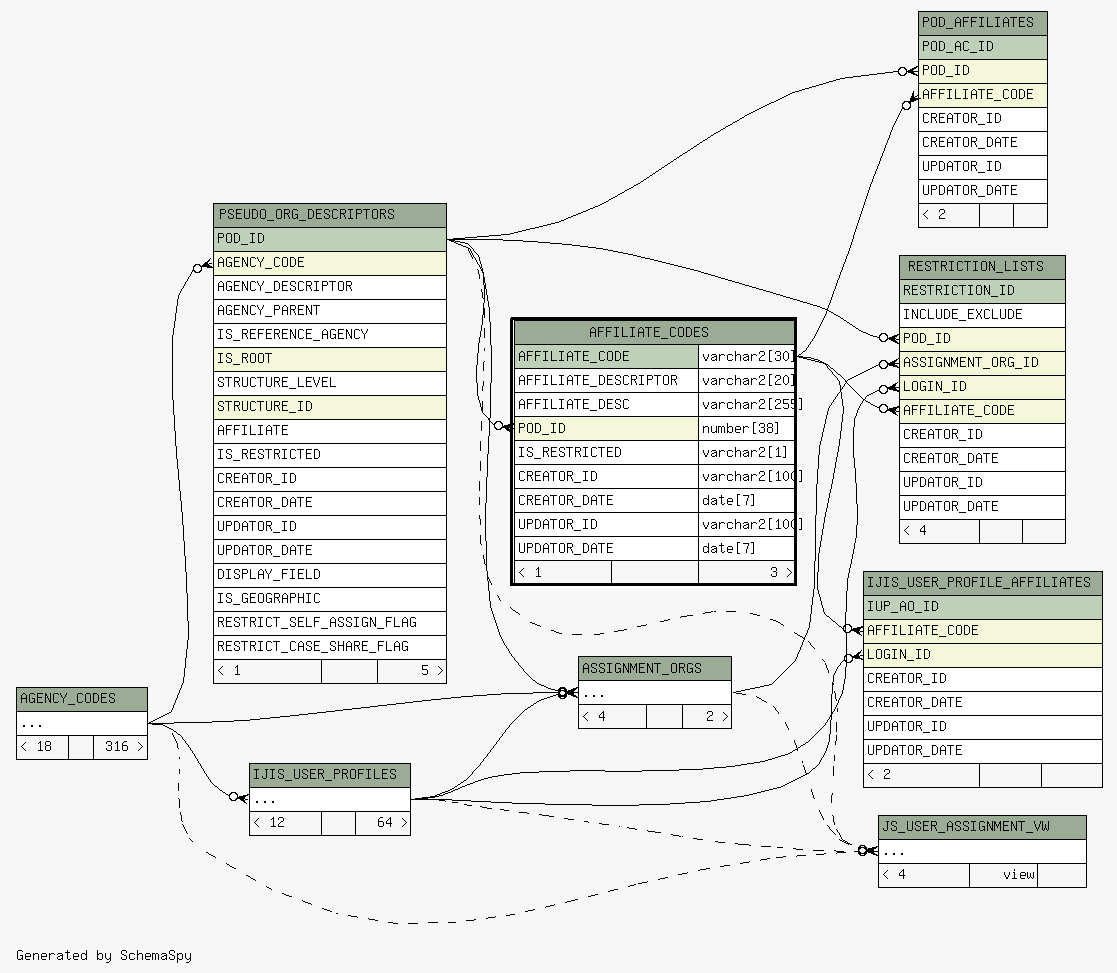Click the children count 5 in PSEUDO_ORG_DESCRIPTORS
This screenshot has height=973, width=1117.
pos(412,671)
